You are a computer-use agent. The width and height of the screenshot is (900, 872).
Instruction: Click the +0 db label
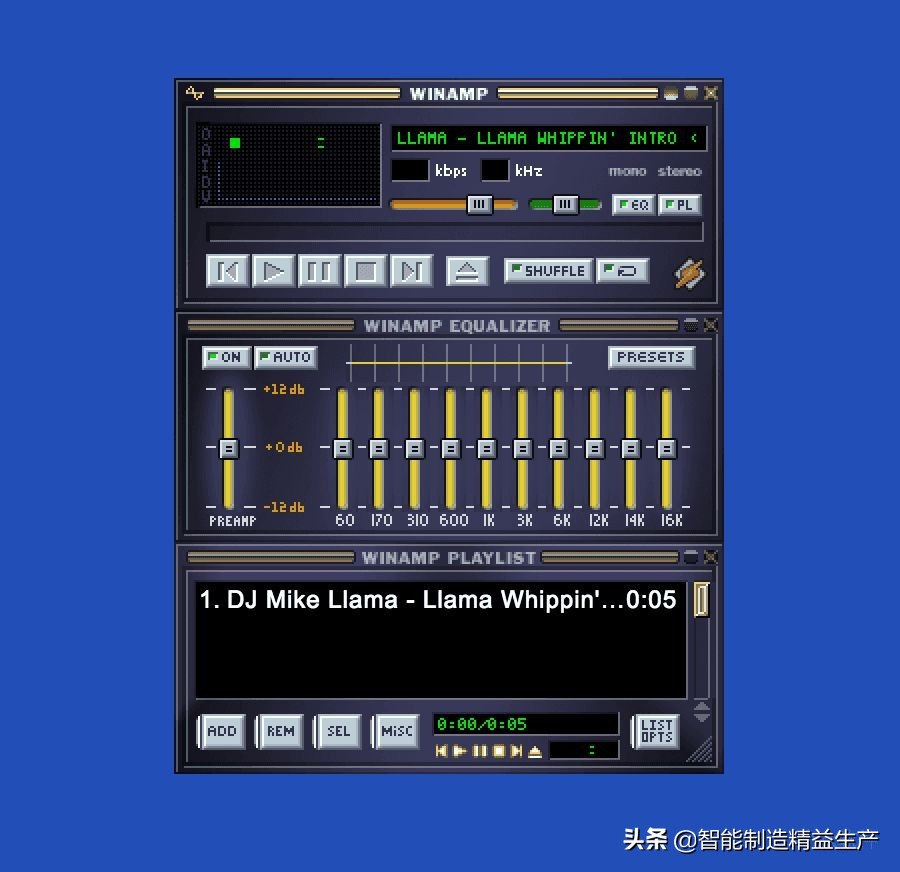(x=284, y=447)
